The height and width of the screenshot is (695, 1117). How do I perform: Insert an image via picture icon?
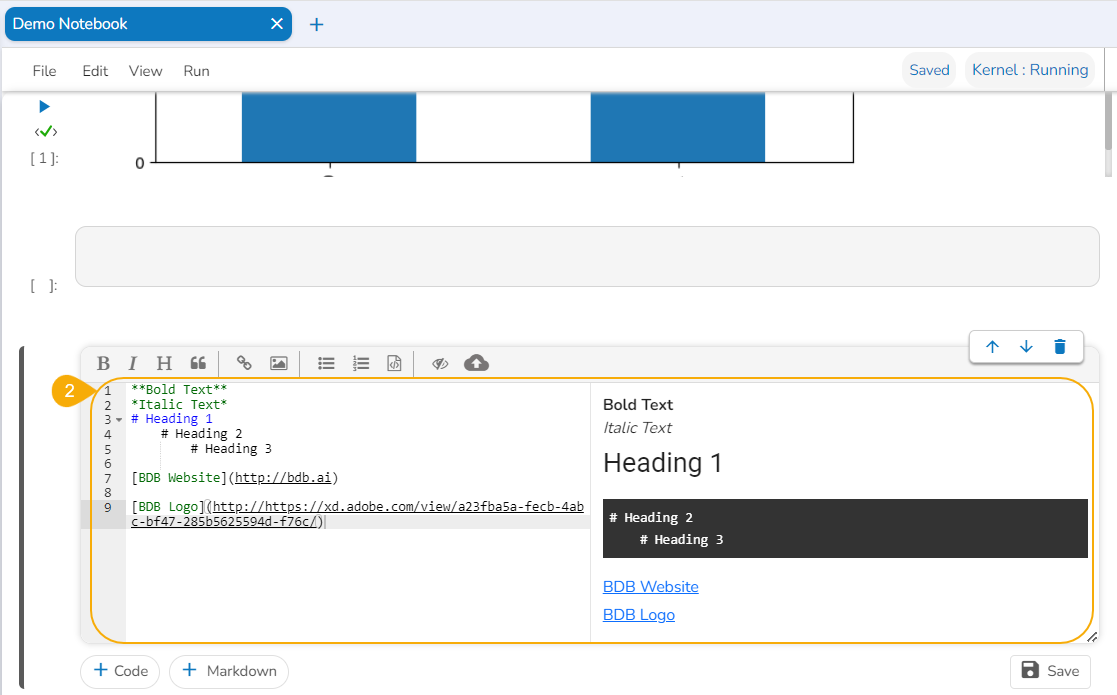pos(279,363)
